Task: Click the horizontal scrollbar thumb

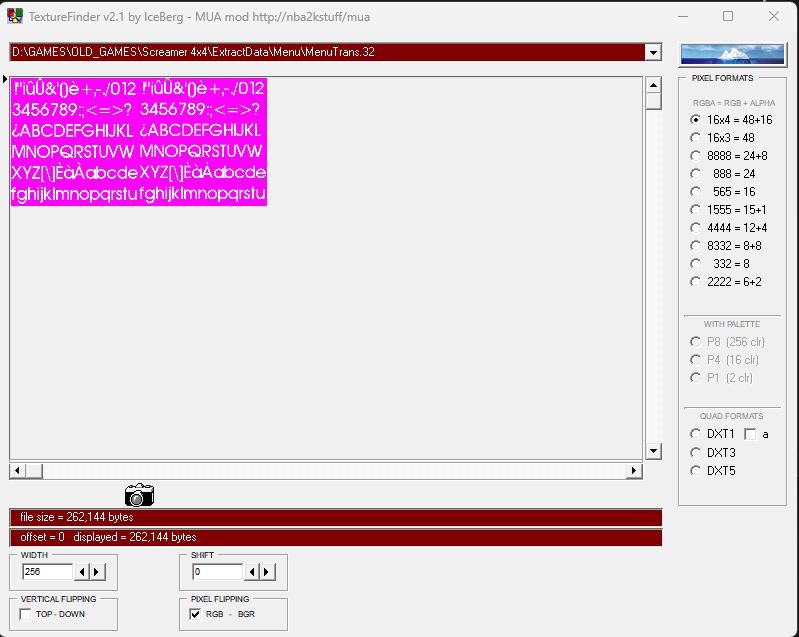Action: pos(34,471)
